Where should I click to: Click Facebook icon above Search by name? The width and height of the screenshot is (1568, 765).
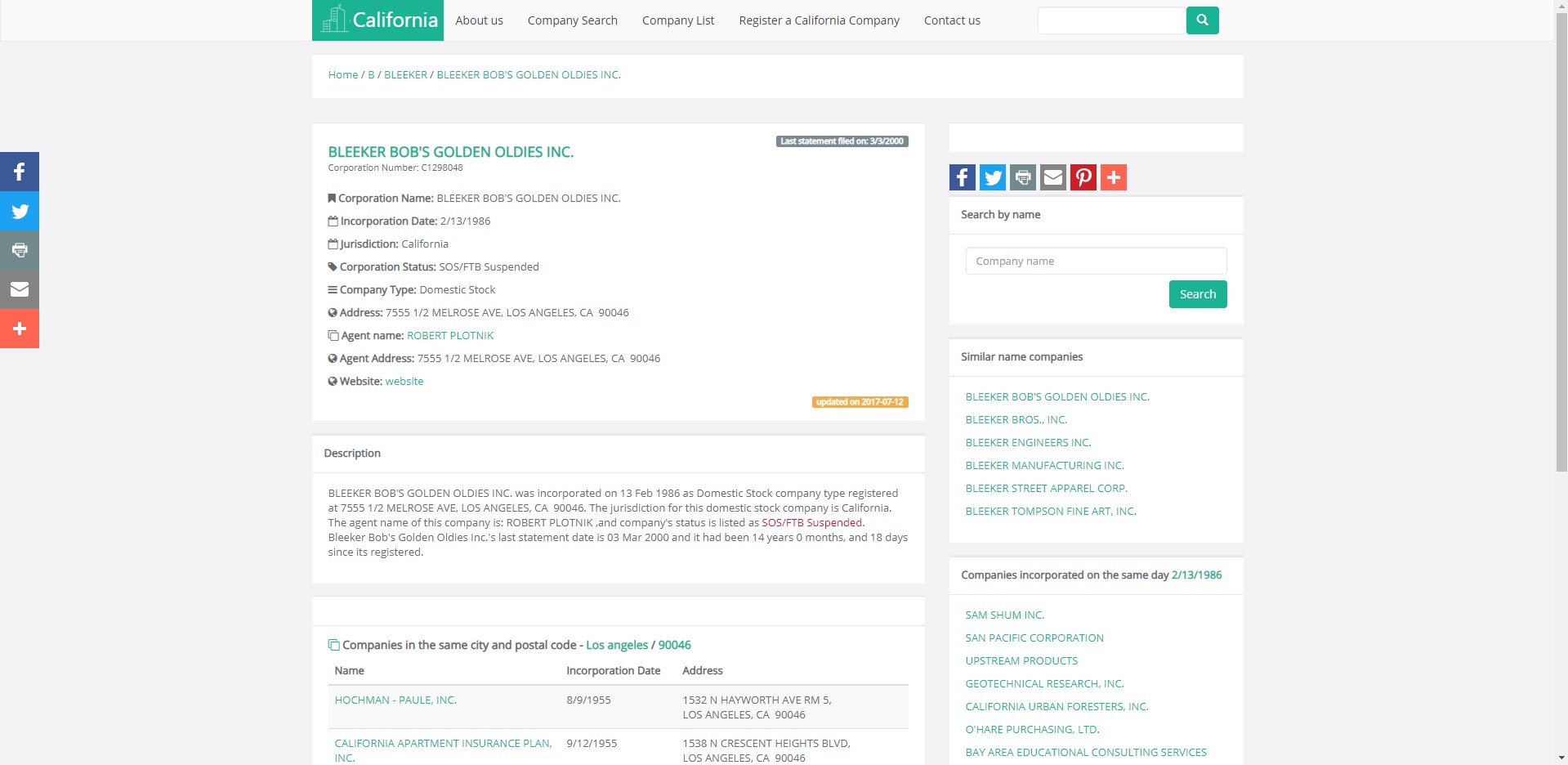pyautogui.click(x=963, y=177)
